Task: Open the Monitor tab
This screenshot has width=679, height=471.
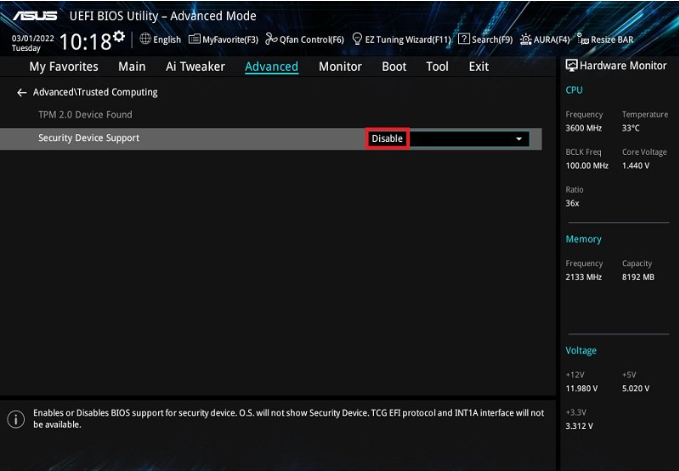Action: (x=340, y=67)
